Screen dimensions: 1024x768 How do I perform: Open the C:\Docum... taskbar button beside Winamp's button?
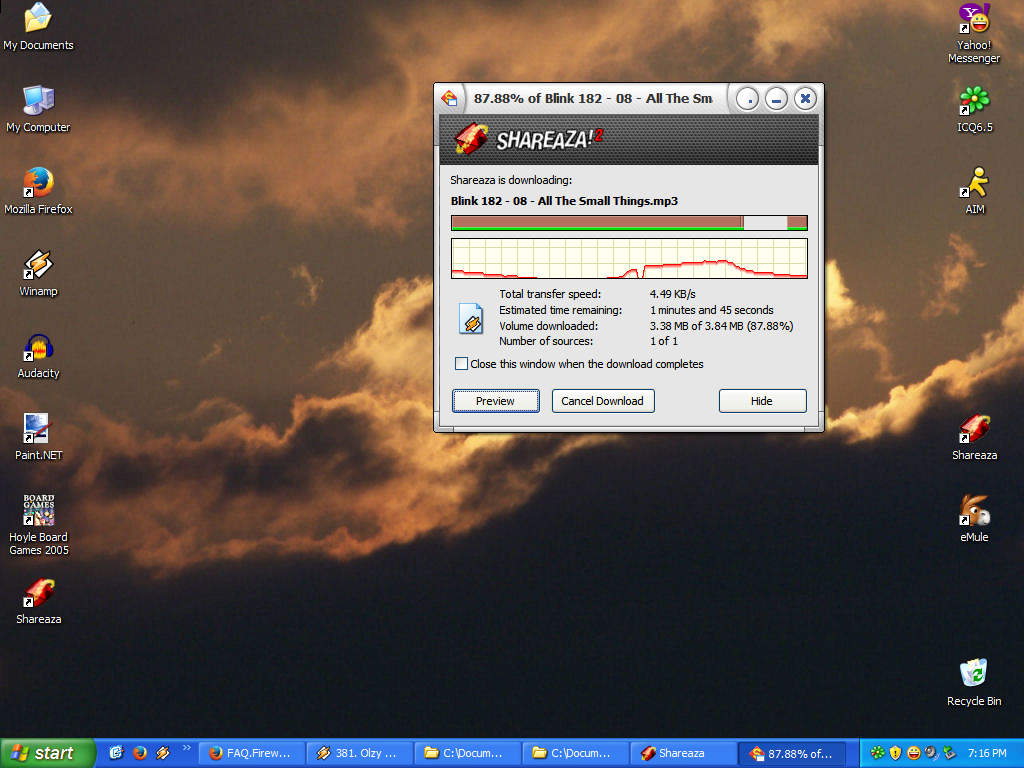[x=468, y=753]
